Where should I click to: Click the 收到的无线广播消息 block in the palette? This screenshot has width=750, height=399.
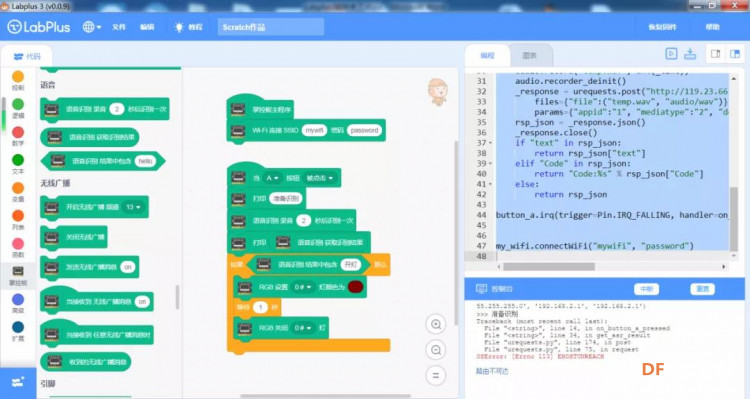coord(86,362)
